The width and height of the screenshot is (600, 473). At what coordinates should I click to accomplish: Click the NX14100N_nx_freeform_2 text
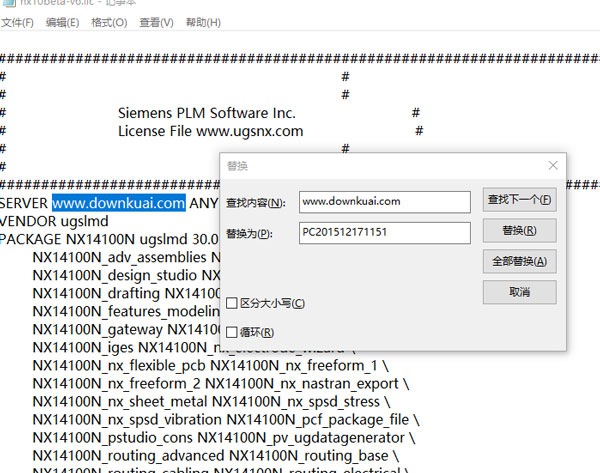tap(116, 383)
